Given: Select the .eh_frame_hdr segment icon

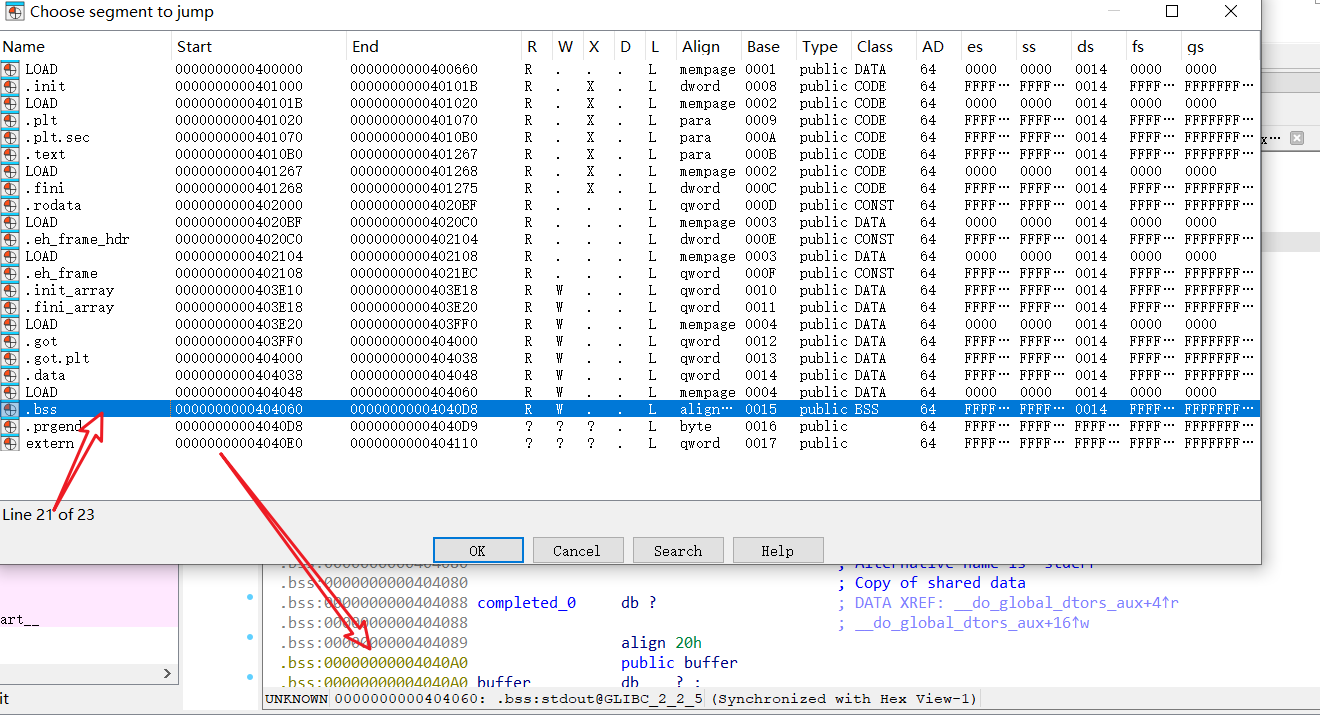Looking at the screenshot, I should (x=10, y=239).
